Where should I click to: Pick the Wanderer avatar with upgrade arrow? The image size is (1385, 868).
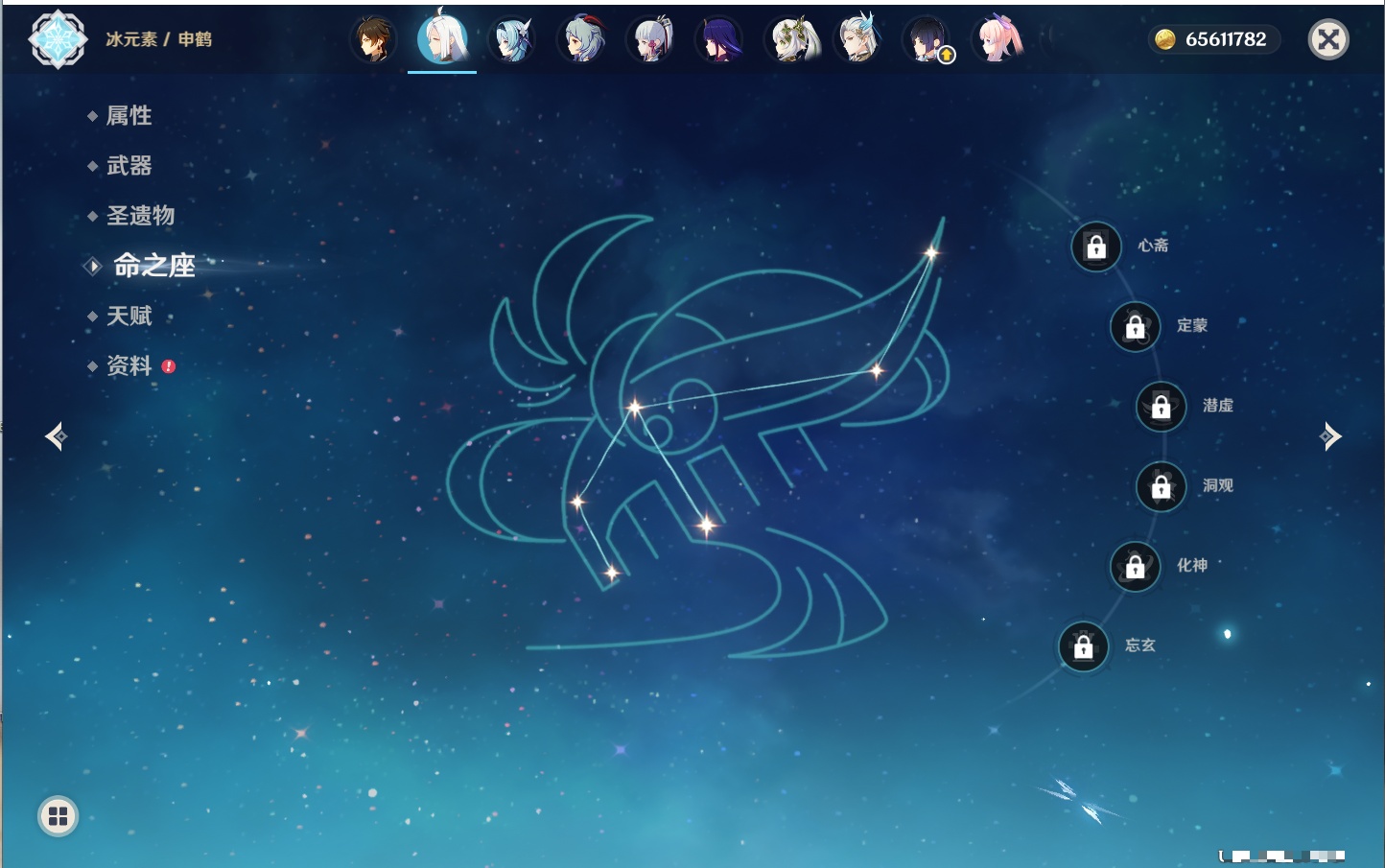coord(927,40)
